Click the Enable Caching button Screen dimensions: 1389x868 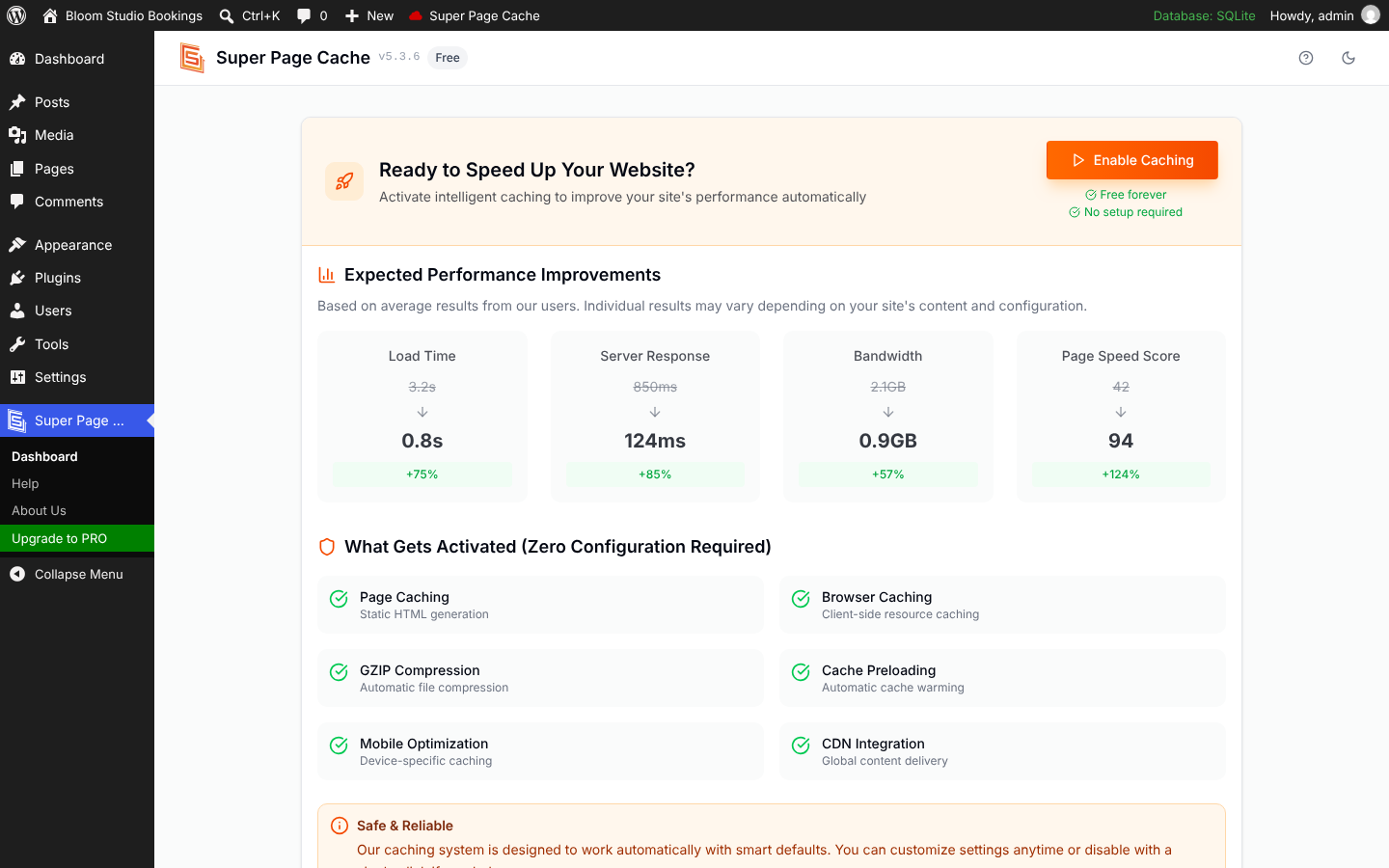[x=1132, y=160]
